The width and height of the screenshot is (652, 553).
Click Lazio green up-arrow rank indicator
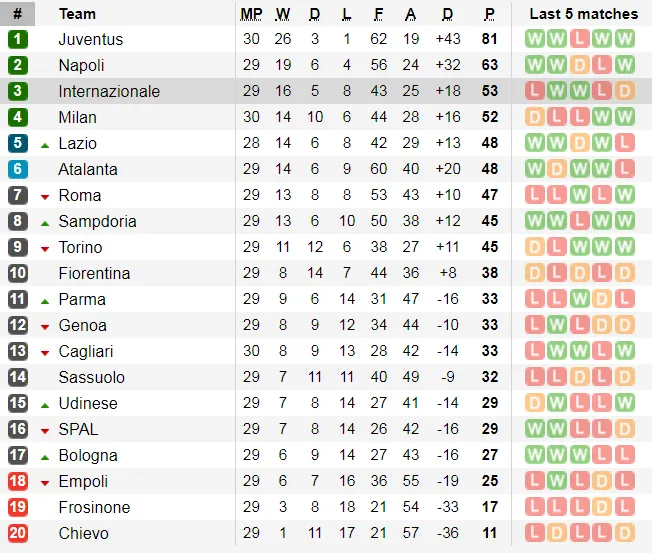pyautogui.click(x=45, y=144)
